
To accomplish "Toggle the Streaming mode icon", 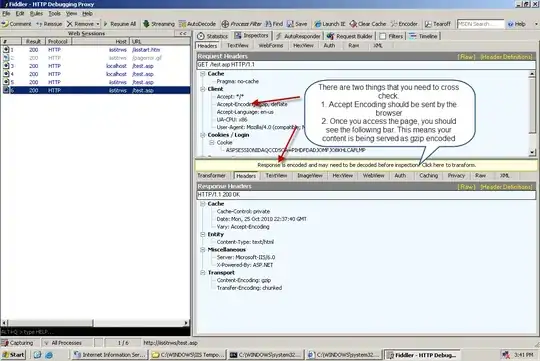I will point(146,24).
